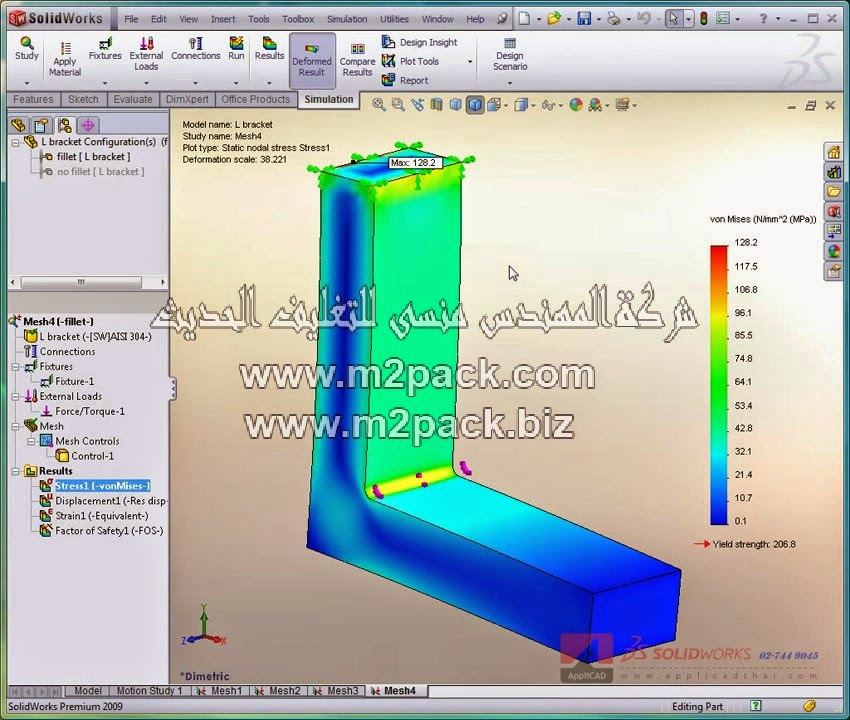Open Fixtures tool
This screenshot has width=850, height=720.
coord(105,48)
